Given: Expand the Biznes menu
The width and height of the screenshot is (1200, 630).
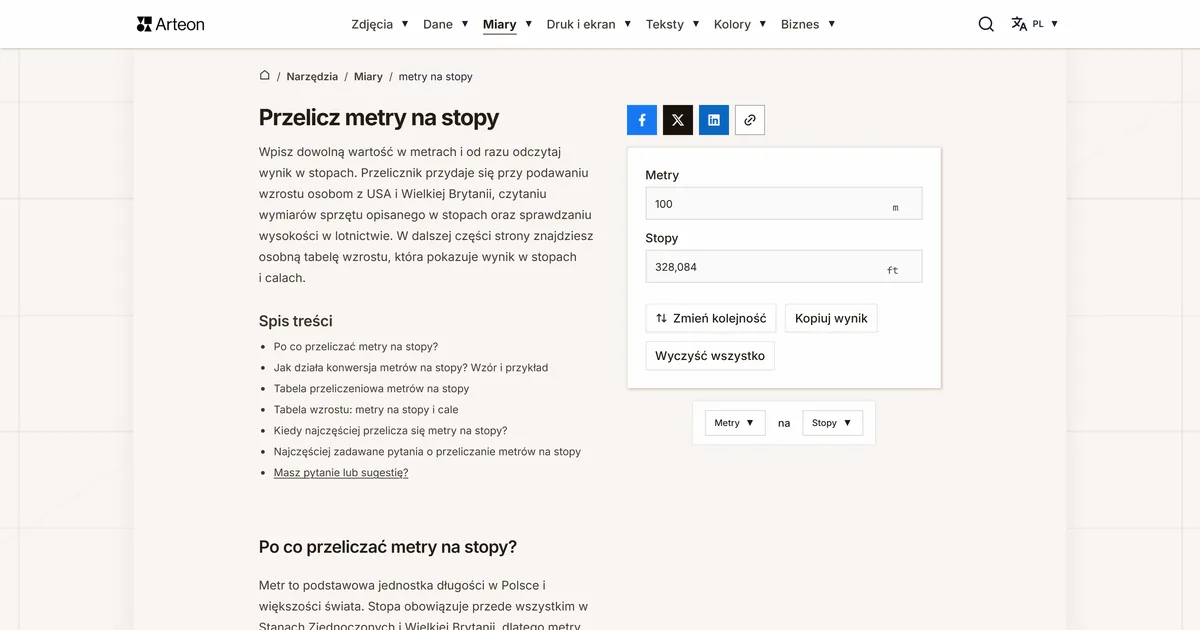Looking at the screenshot, I should click(x=808, y=24).
